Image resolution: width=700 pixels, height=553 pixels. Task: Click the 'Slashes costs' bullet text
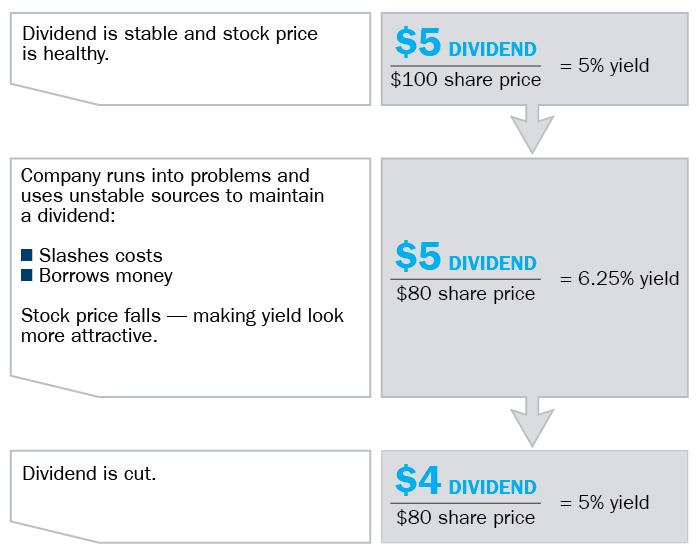pos(100,256)
